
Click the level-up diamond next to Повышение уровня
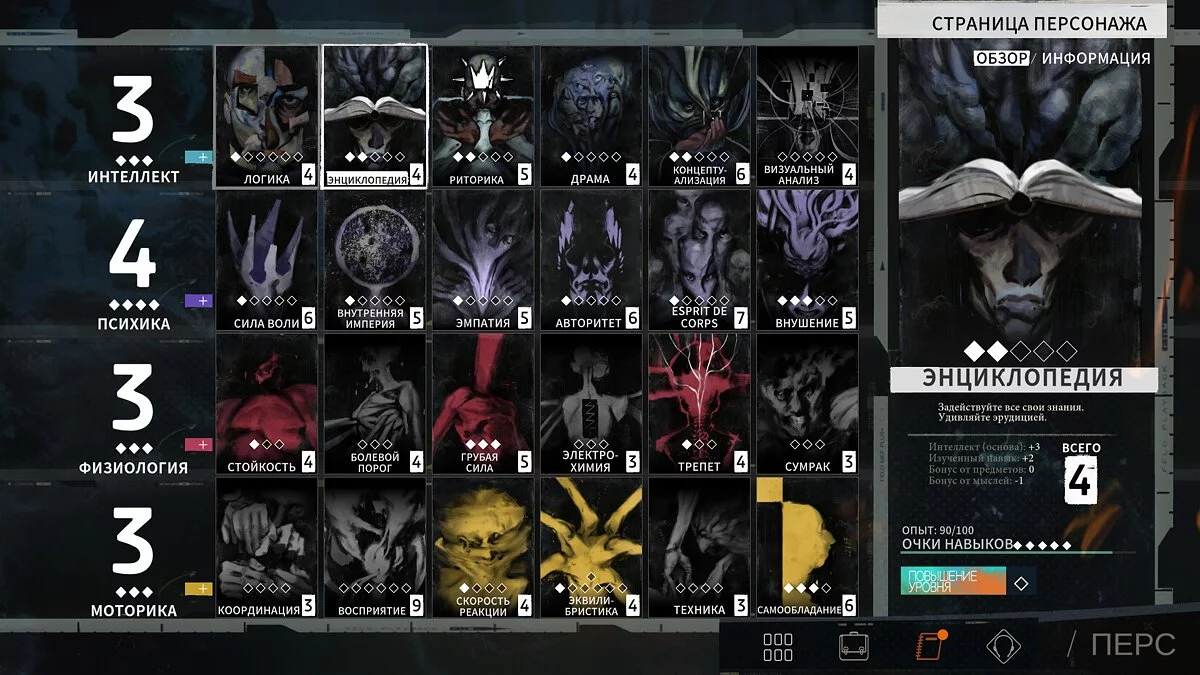pos(1021,583)
